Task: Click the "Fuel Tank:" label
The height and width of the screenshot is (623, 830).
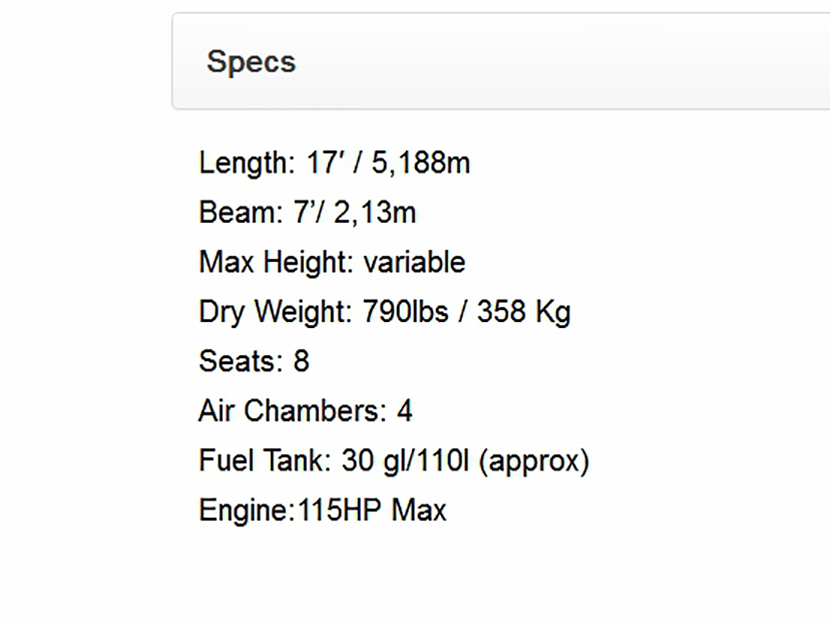Action: [x=264, y=461]
